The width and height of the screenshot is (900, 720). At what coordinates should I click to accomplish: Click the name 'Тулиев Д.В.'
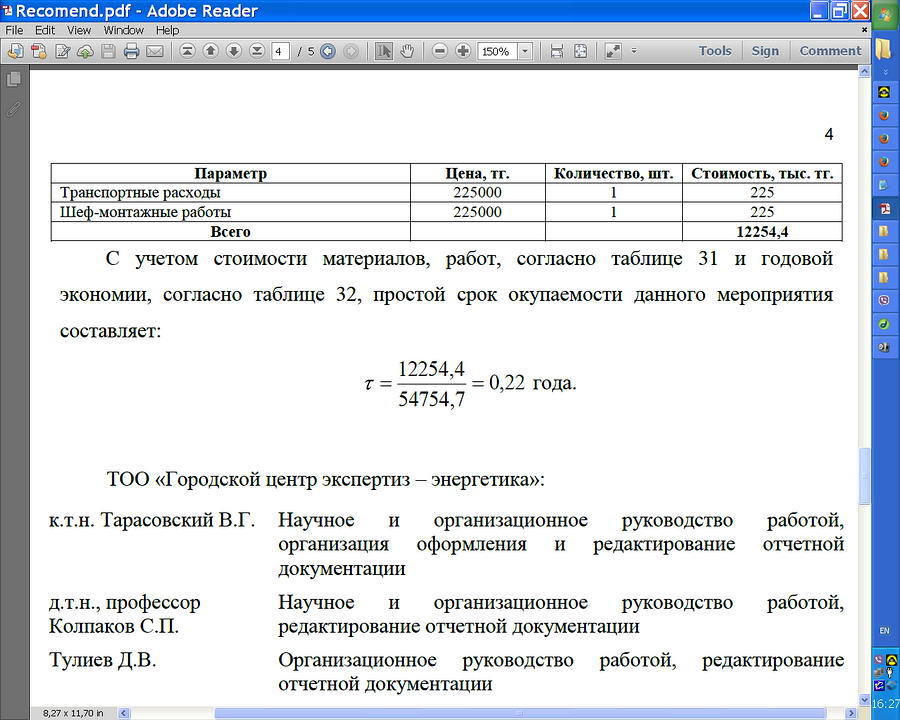[x=102, y=660]
